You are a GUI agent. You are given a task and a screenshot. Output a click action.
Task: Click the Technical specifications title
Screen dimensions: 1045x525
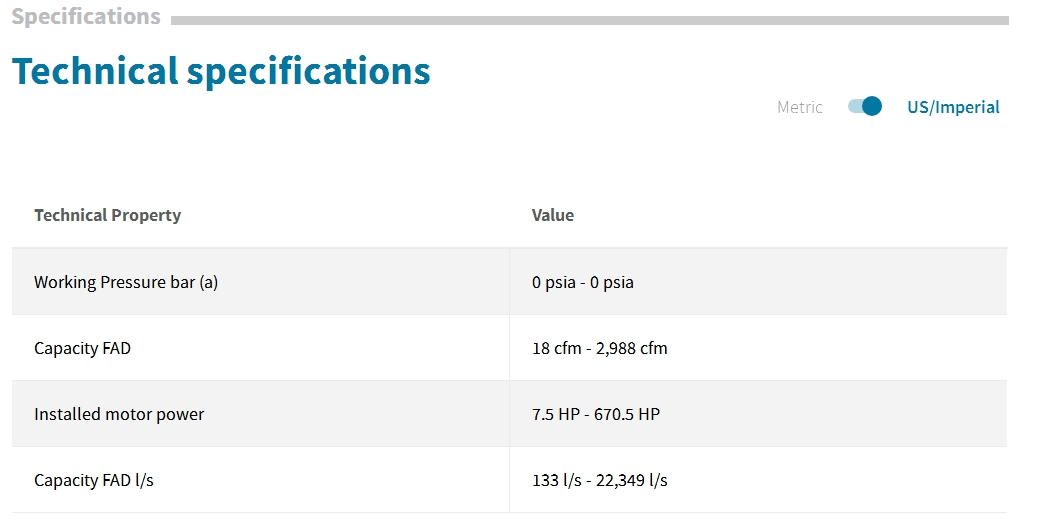pyautogui.click(x=221, y=71)
